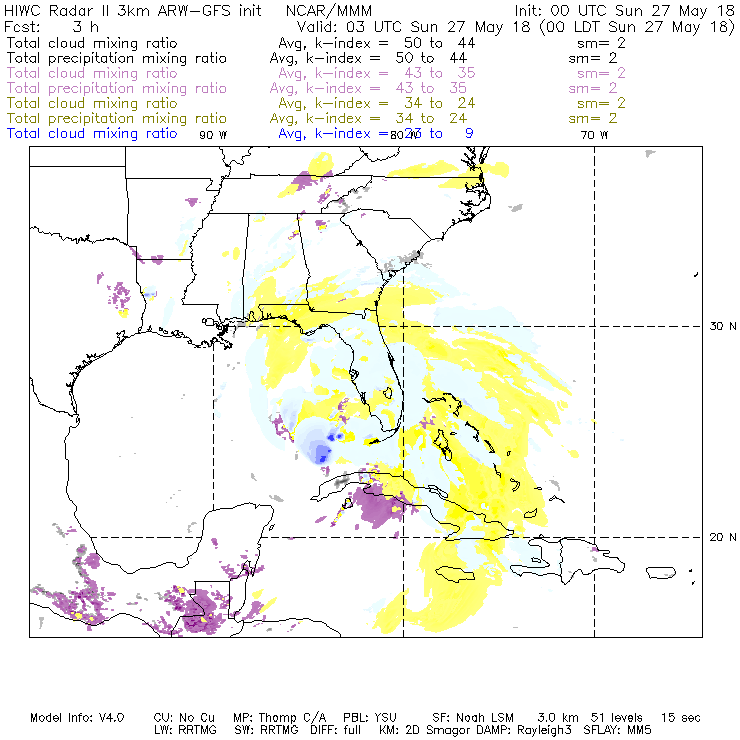The image size is (740, 740).
Task: Click "(00 LDT Sun 27 May 18)" local time
Action: point(637,27)
